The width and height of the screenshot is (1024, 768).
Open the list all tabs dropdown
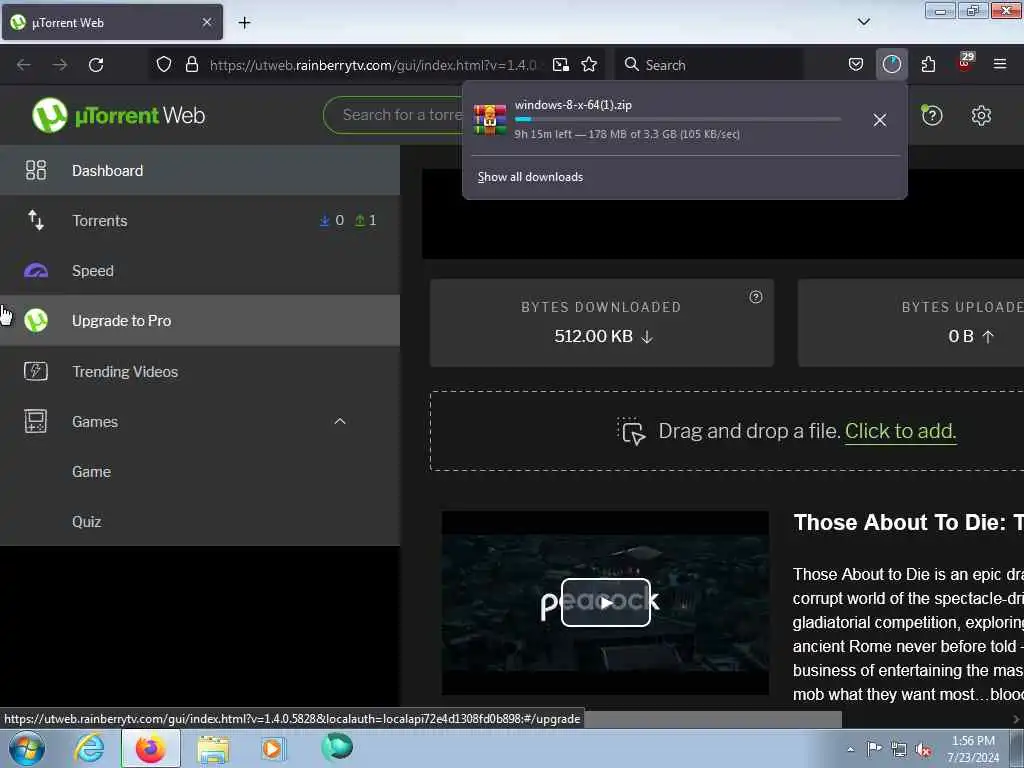pyautogui.click(x=864, y=22)
